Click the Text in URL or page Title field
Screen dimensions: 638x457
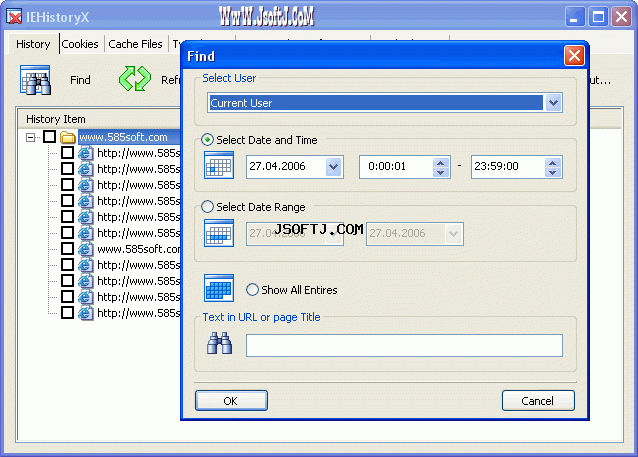point(404,345)
